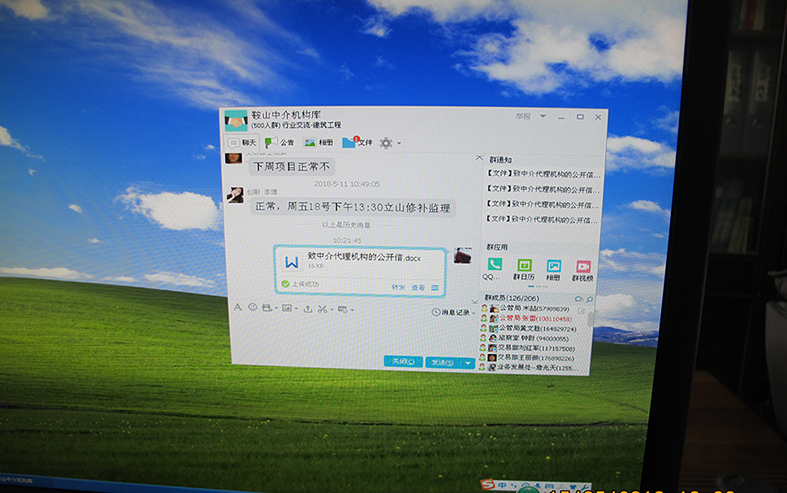Open the 相册 album tab in top toolbar
Image resolution: width=787 pixels, height=493 pixels.
(320, 143)
